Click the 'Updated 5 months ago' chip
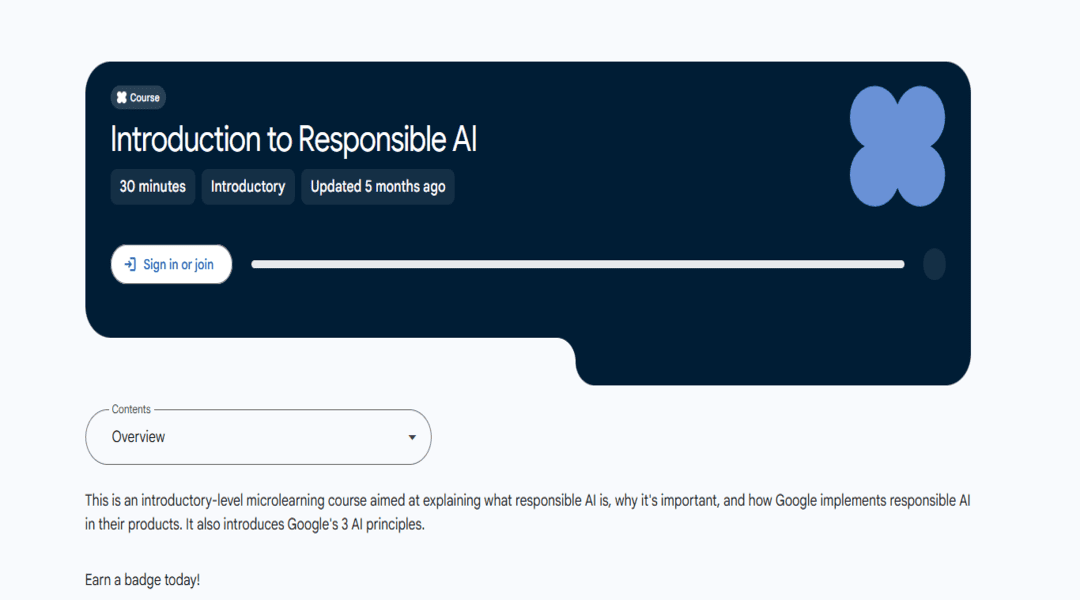This screenshot has height=600, width=1080. [x=378, y=187]
